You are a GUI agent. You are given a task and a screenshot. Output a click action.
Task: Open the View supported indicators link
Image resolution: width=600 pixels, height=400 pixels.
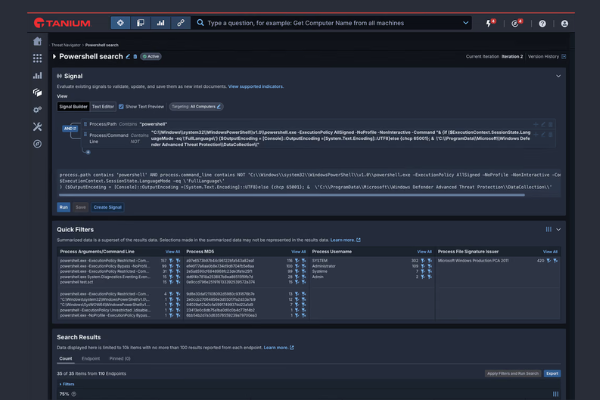256,87
